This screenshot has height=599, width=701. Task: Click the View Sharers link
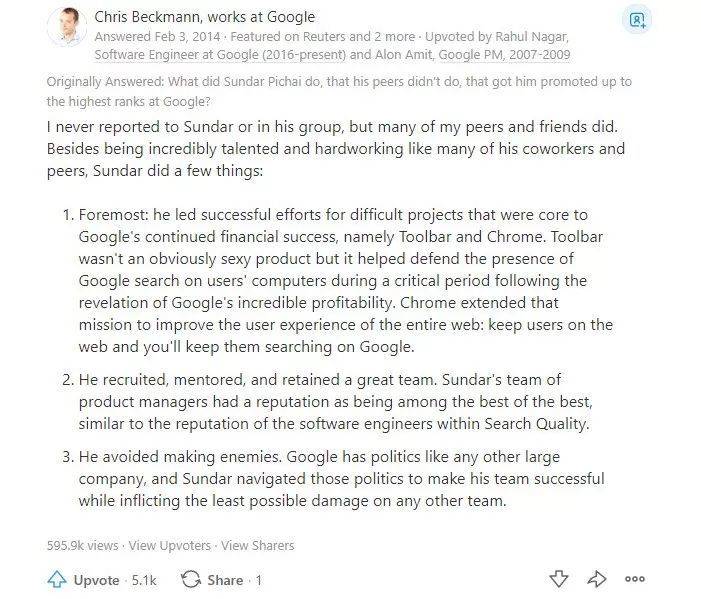(x=258, y=545)
